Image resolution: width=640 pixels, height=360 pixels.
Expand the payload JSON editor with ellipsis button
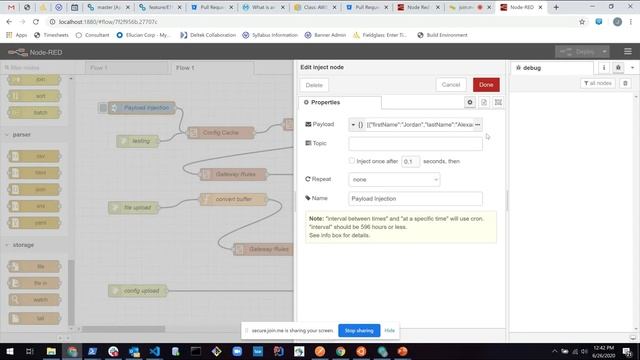tap(478, 124)
